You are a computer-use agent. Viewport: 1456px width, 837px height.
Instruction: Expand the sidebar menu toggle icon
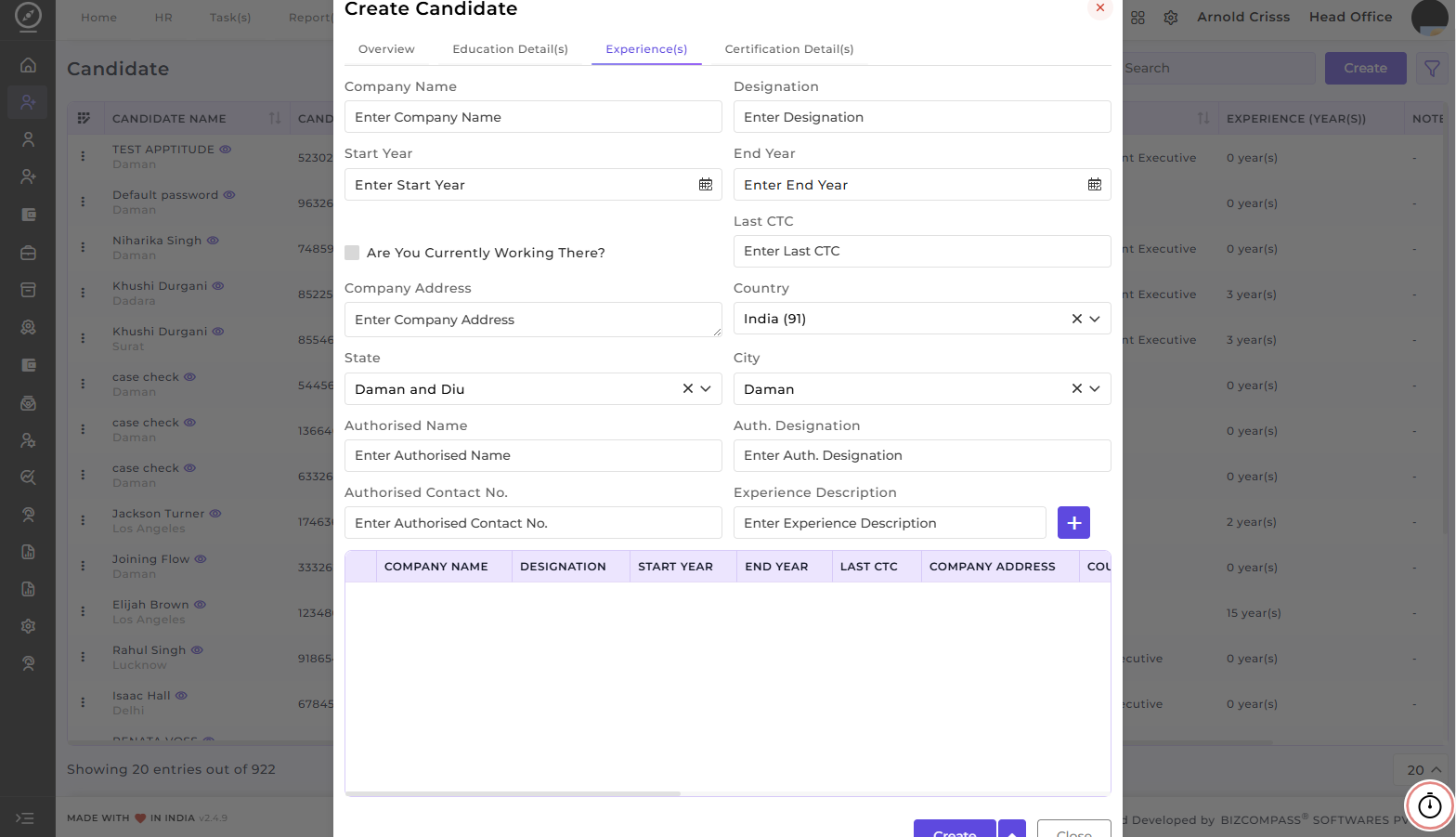(25, 818)
